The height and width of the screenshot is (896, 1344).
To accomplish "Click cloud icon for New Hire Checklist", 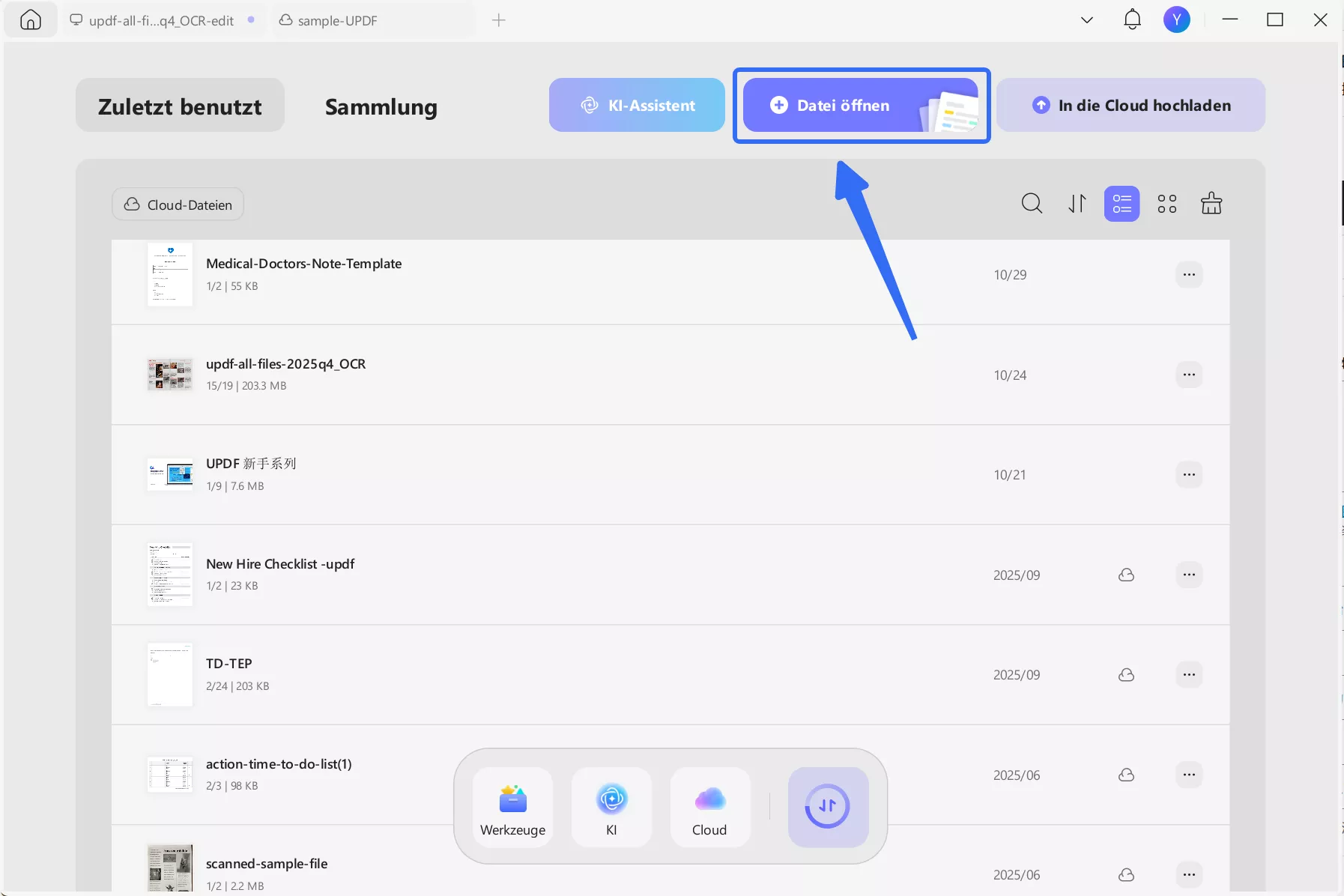I will [x=1126, y=575].
